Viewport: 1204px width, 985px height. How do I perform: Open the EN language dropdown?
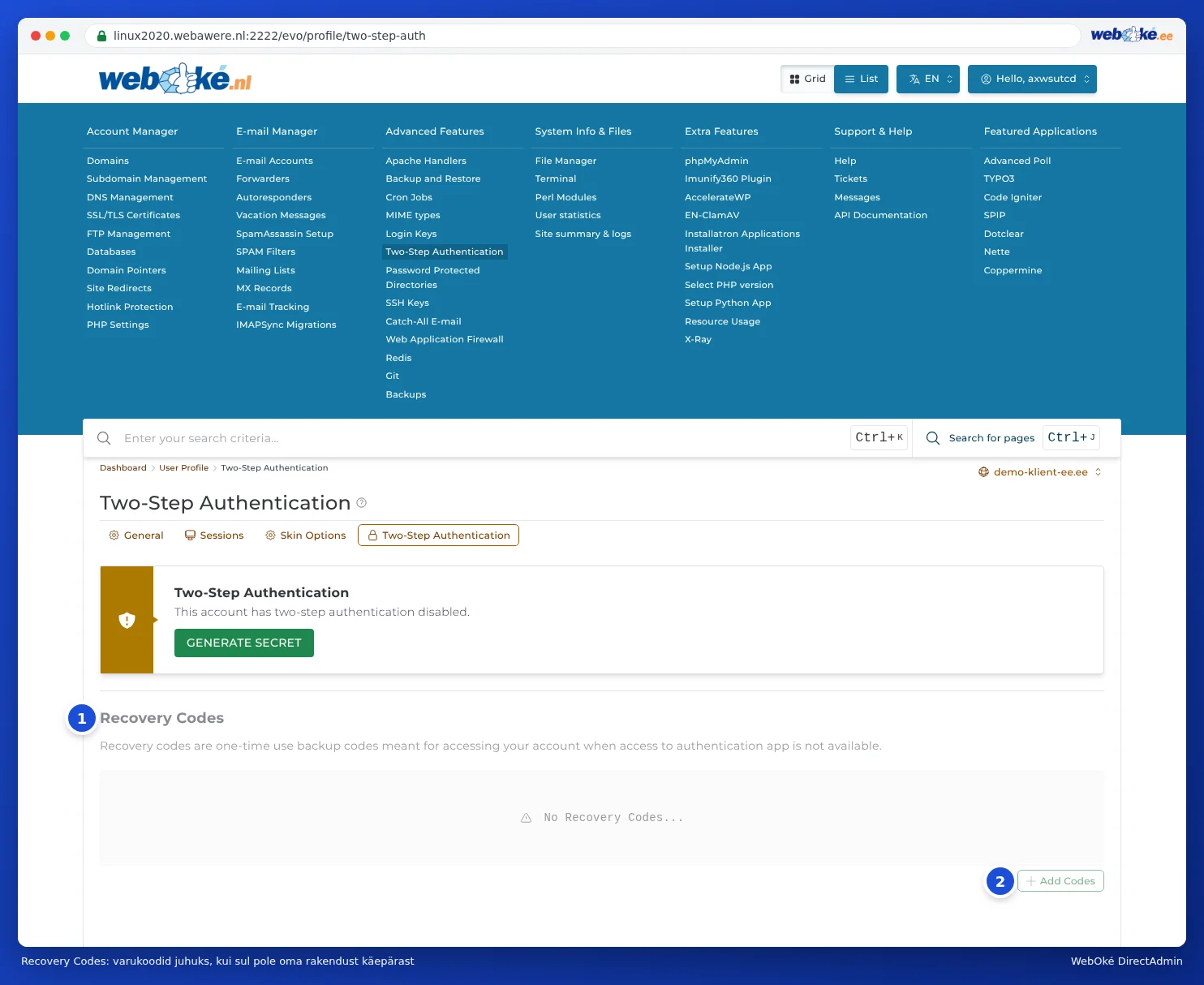click(928, 79)
